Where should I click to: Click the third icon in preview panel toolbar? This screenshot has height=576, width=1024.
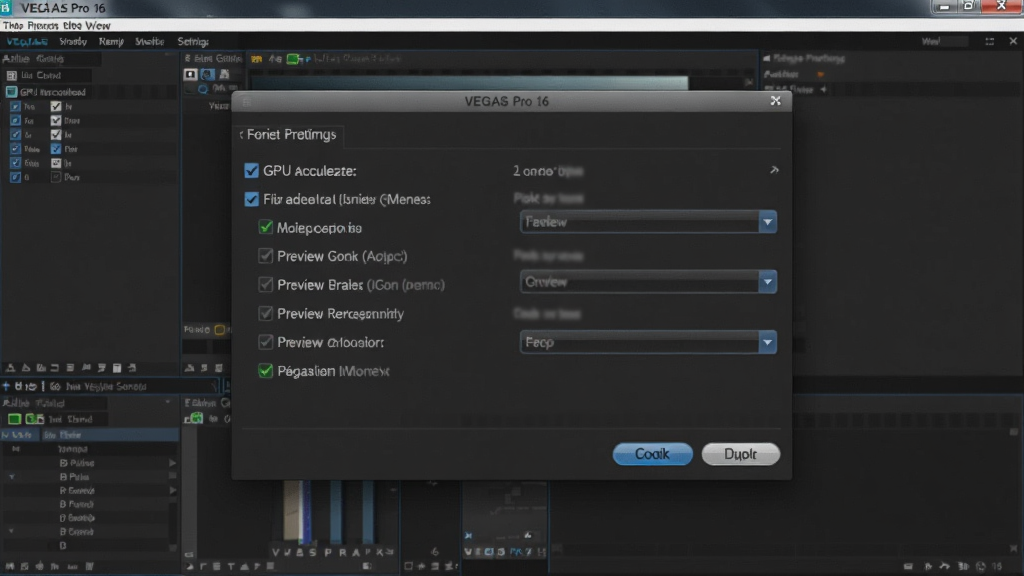point(225,74)
